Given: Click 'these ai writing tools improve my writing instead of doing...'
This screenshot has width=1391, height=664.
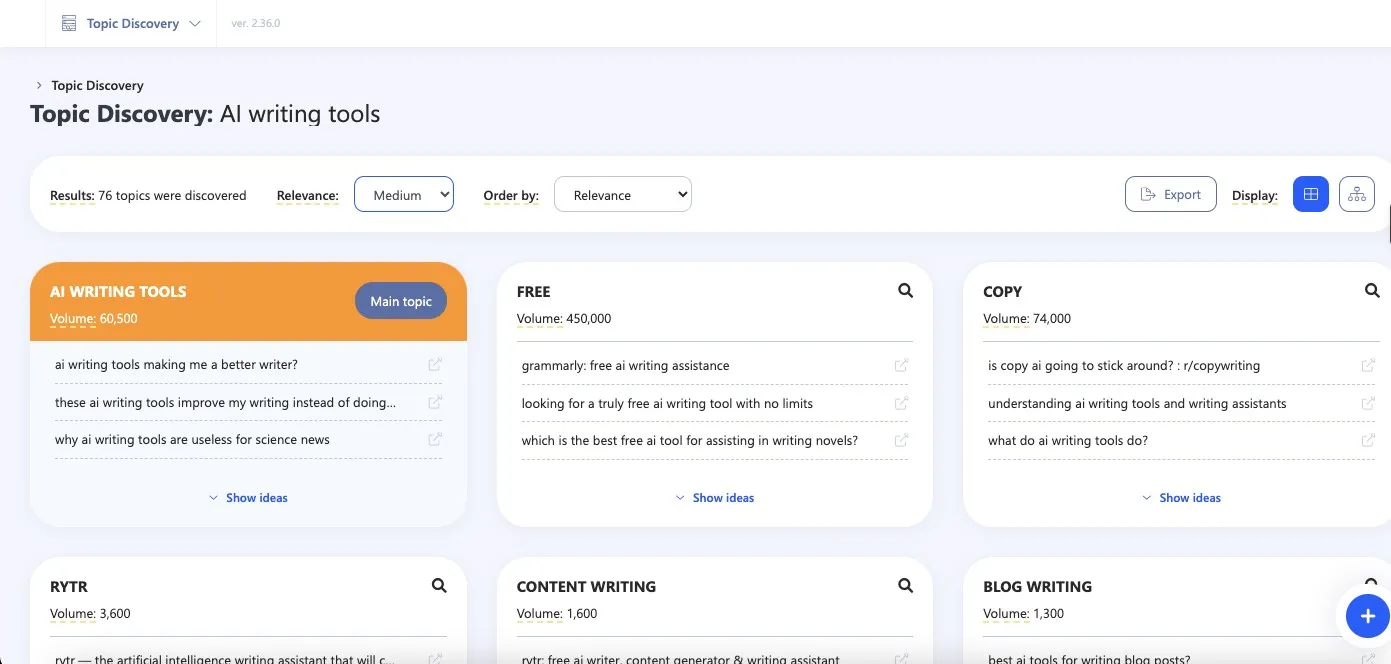Looking at the screenshot, I should (x=225, y=403).
